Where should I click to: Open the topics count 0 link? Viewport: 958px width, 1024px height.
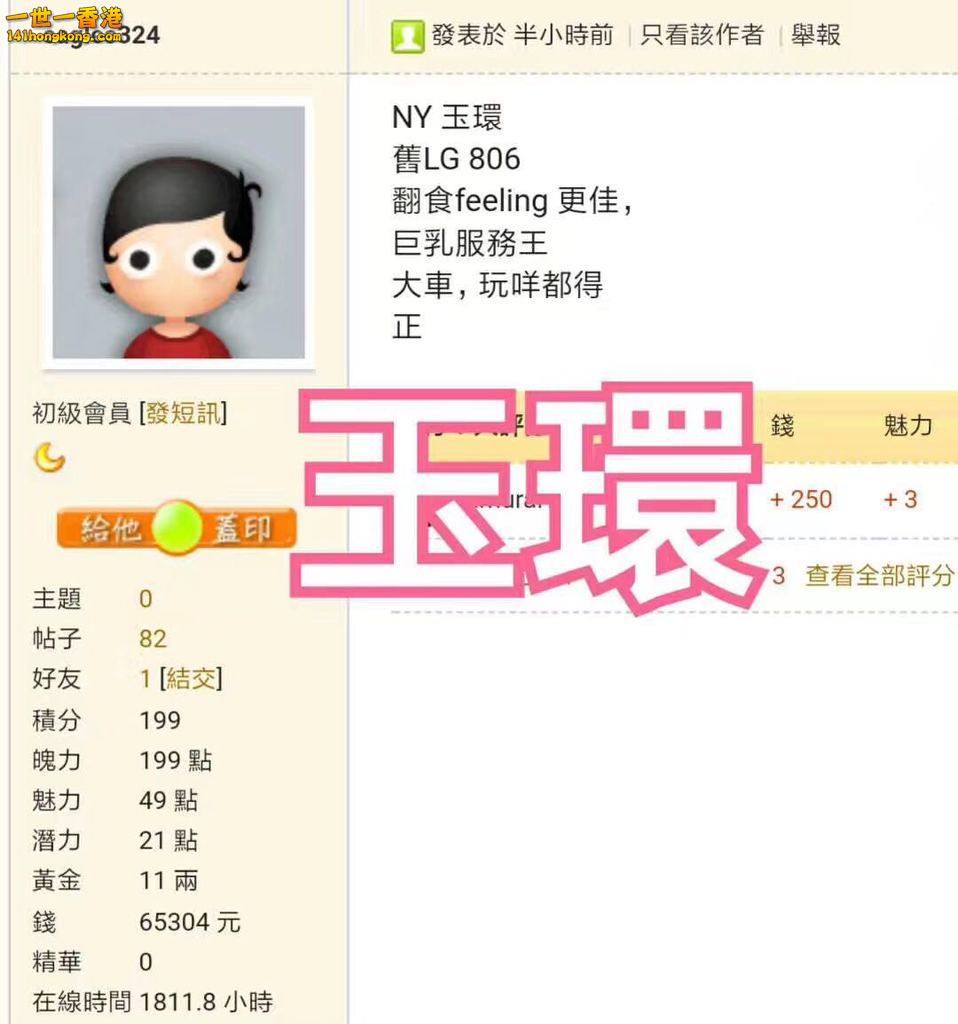tap(146, 599)
